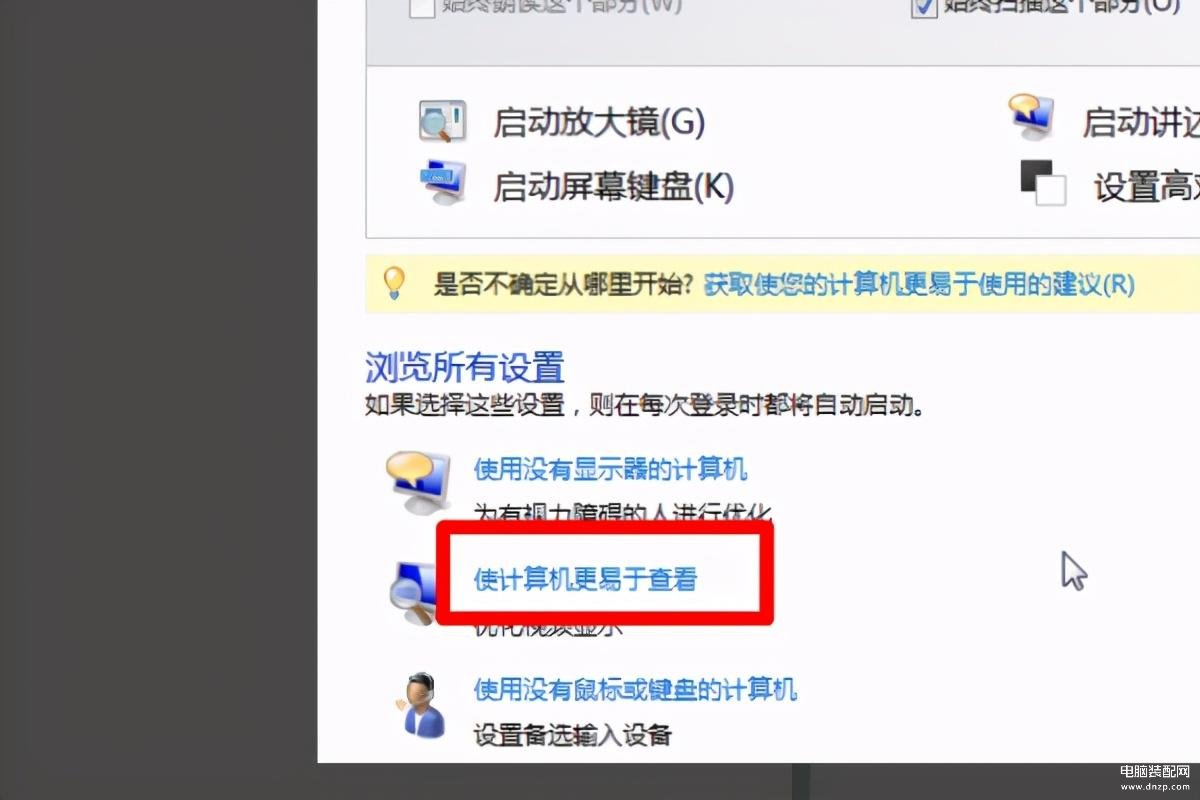Start On-Screen Keyboard via 启动屏幕键盘(K)
Image resolution: width=1200 pixels, height=800 pixels.
click(x=613, y=185)
